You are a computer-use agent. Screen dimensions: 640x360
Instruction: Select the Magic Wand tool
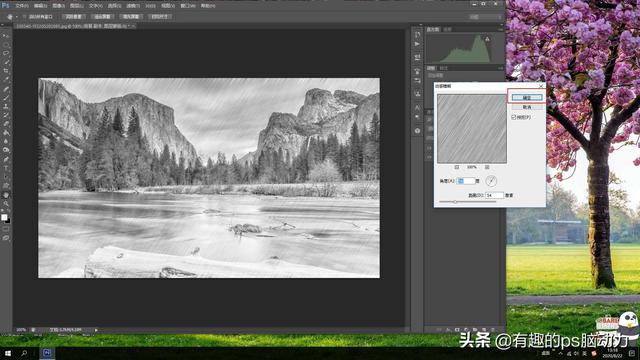pyautogui.click(x=6, y=62)
